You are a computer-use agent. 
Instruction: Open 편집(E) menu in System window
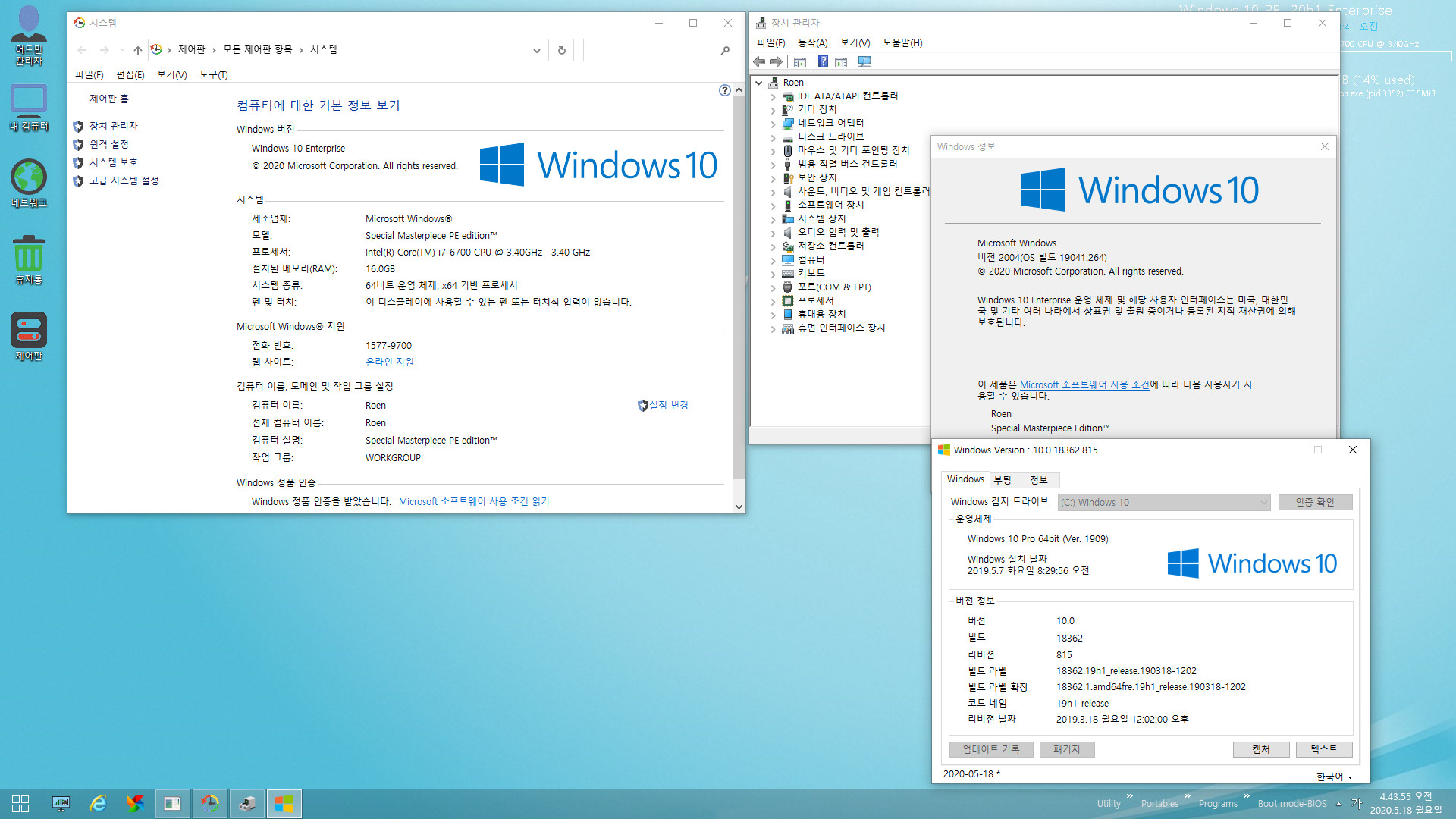[130, 74]
